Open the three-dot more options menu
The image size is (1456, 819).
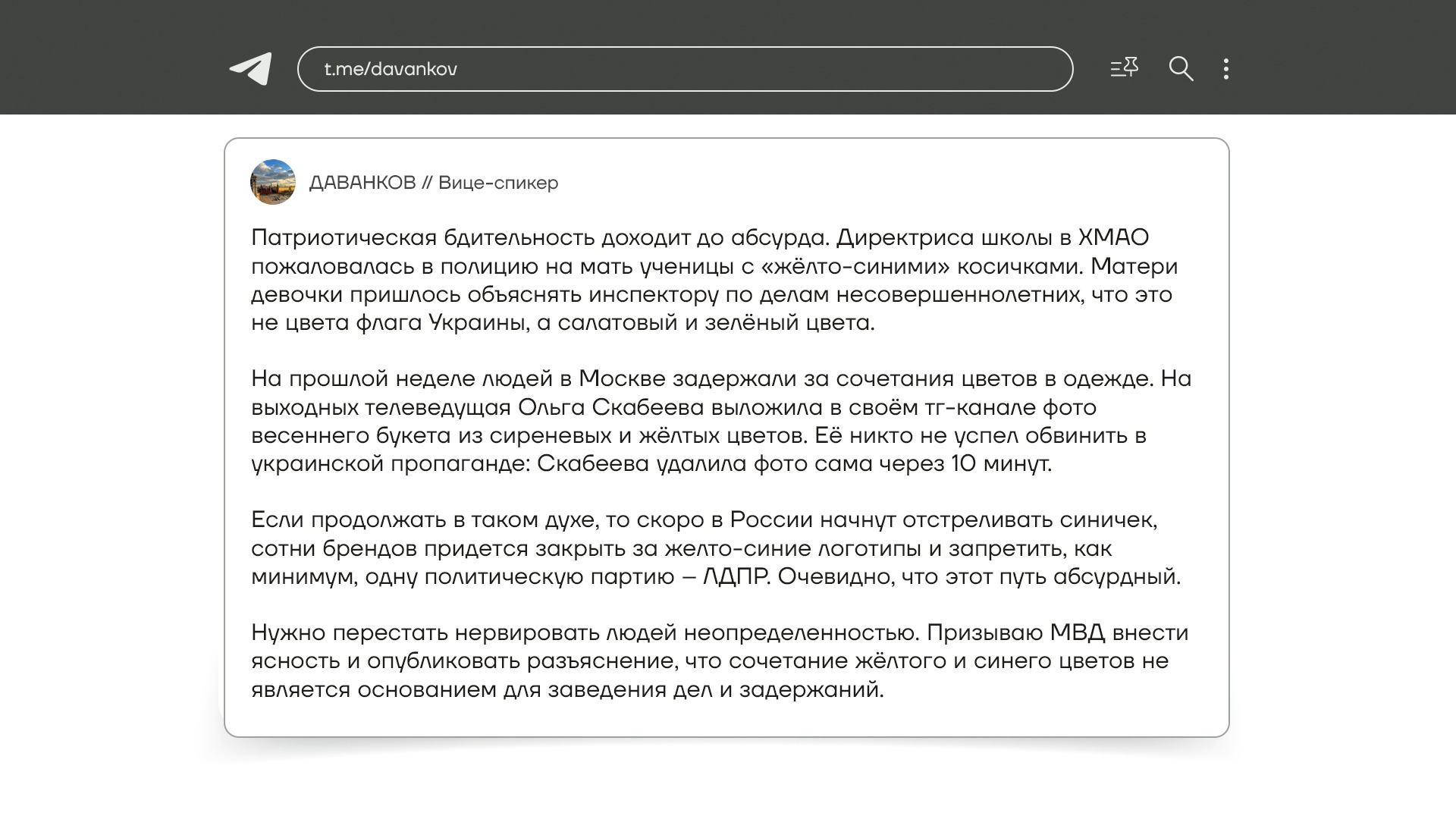[x=1226, y=69]
